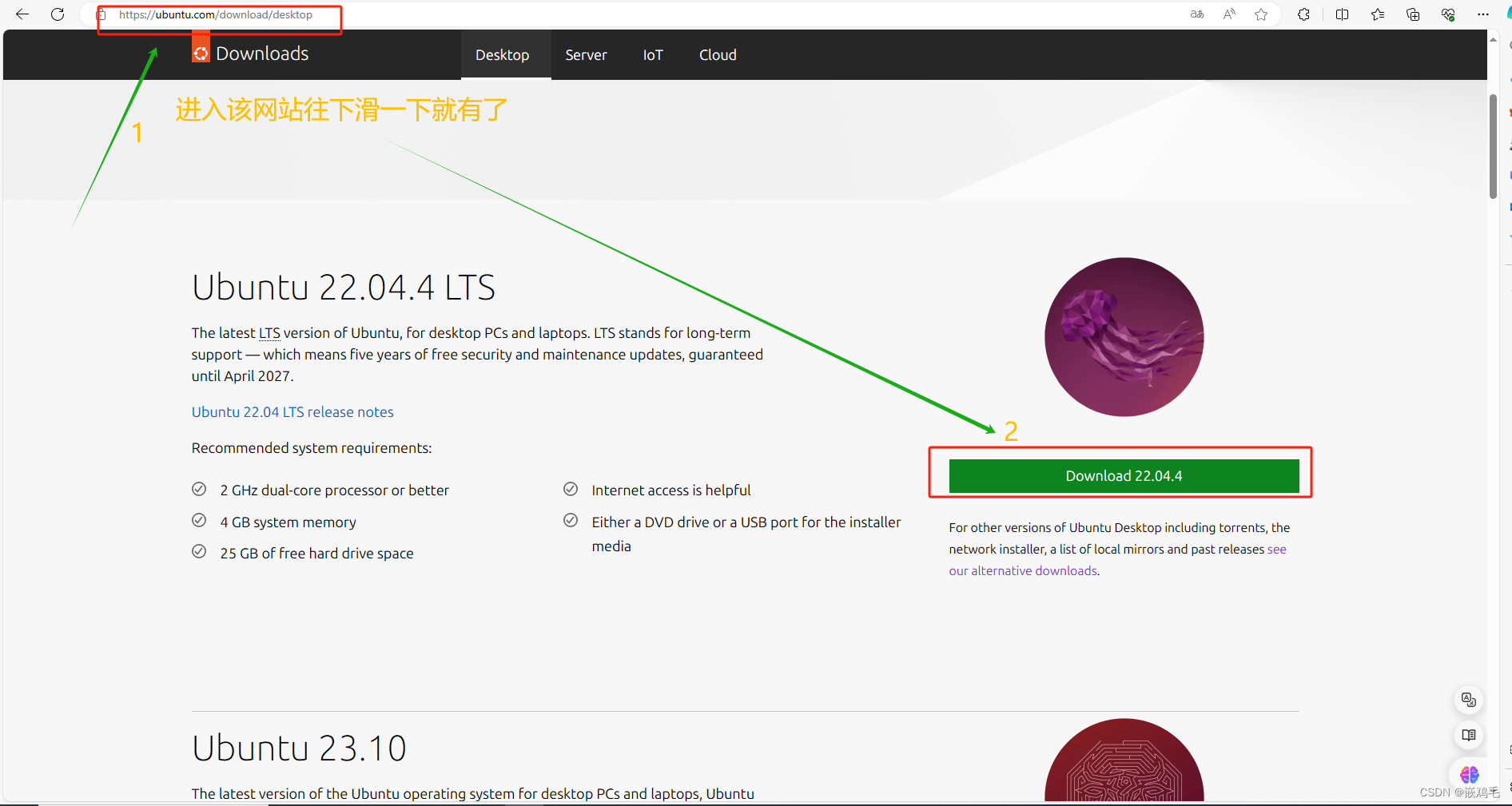Reload the Ubuntu download page
Image resolution: width=1512 pixels, height=806 pixels.
58,14
